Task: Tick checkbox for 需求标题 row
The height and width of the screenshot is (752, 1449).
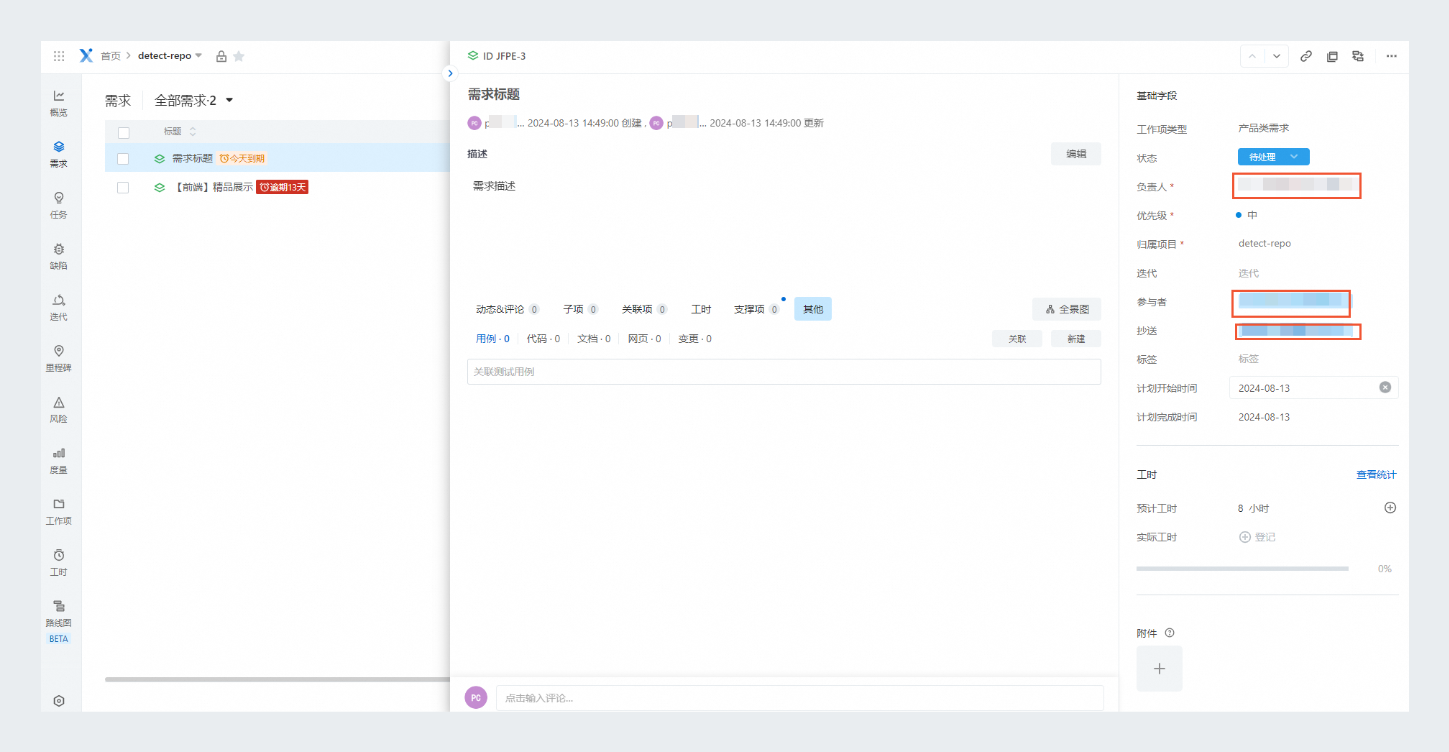Action: (x=123, y=158)
